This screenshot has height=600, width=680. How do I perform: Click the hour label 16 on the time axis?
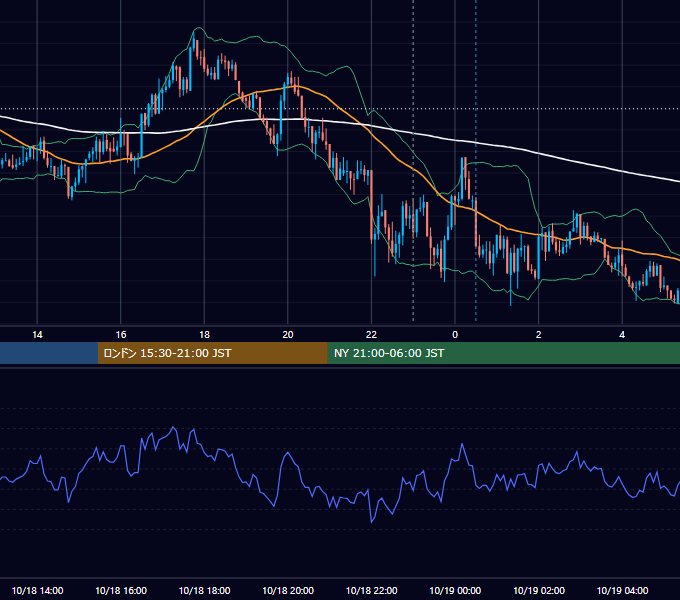click(121, 335)
